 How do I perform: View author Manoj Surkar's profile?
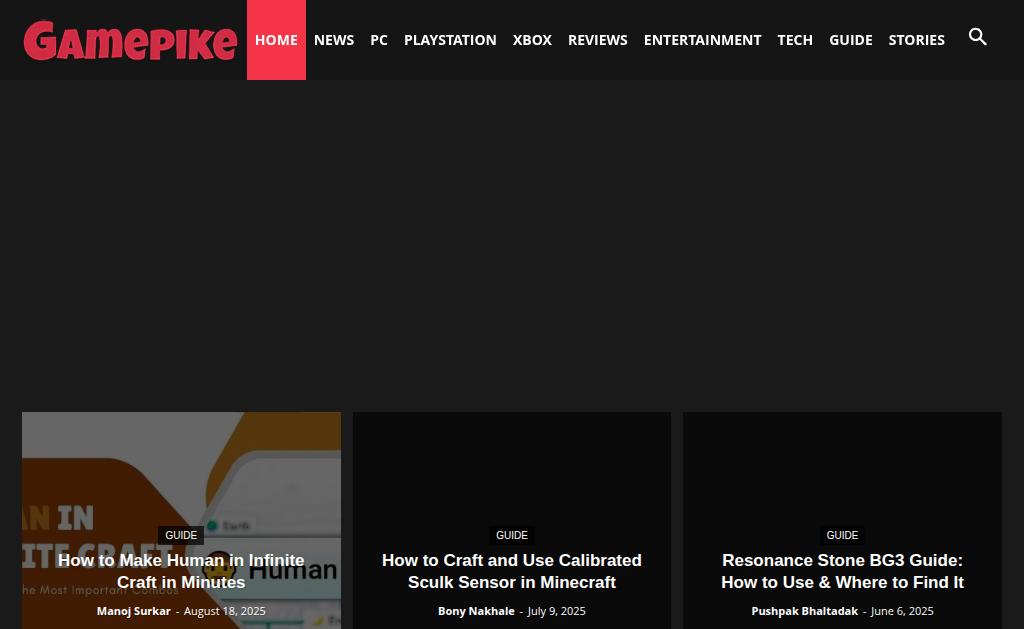[133, 611]
